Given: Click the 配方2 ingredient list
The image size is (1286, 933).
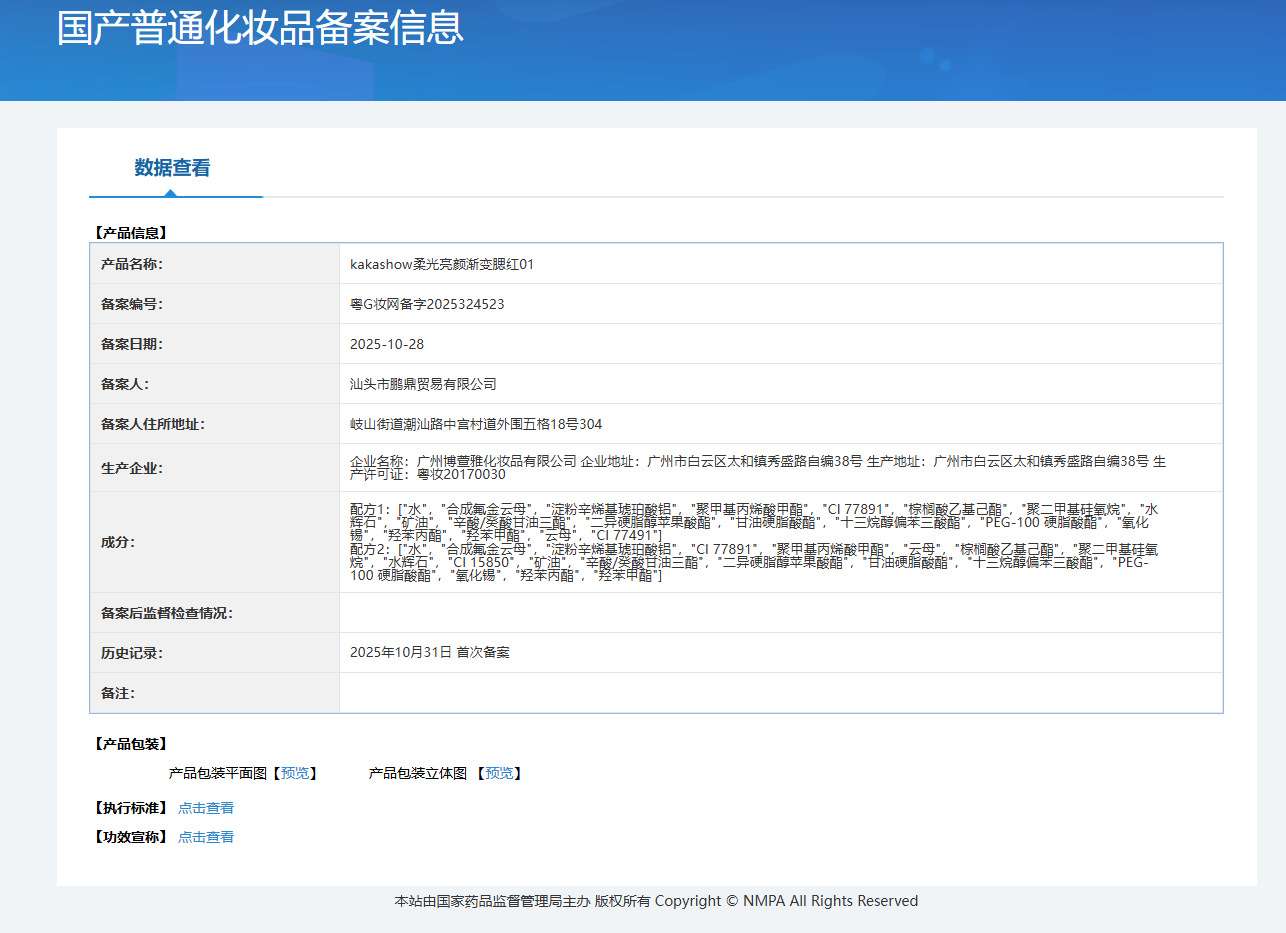Looking at the screenshot, I should pyautogui.click(x=753, y=563).
